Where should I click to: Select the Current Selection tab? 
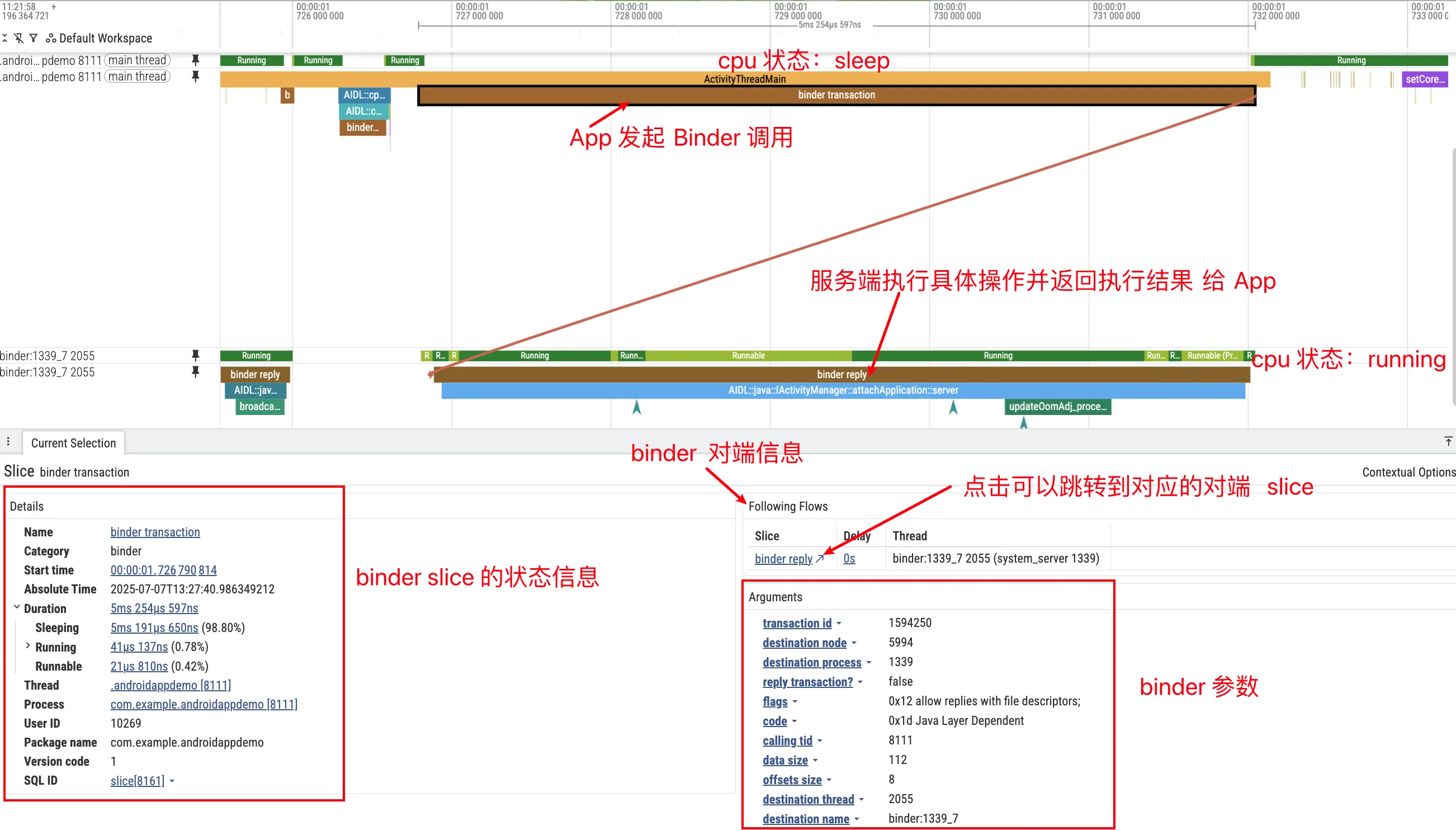73,443
